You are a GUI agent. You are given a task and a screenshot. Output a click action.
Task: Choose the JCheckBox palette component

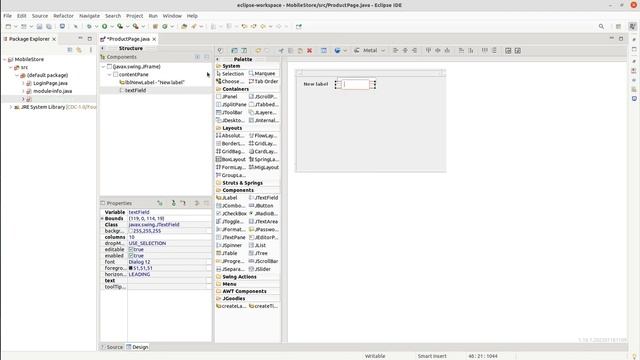point(231,213)
